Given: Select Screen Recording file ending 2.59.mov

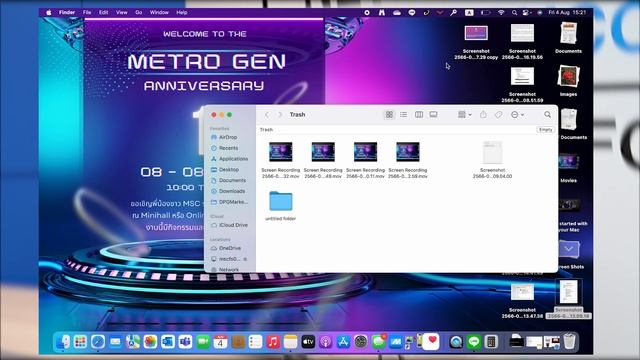Looking at the screenshot, I should (x=408, y=160).
